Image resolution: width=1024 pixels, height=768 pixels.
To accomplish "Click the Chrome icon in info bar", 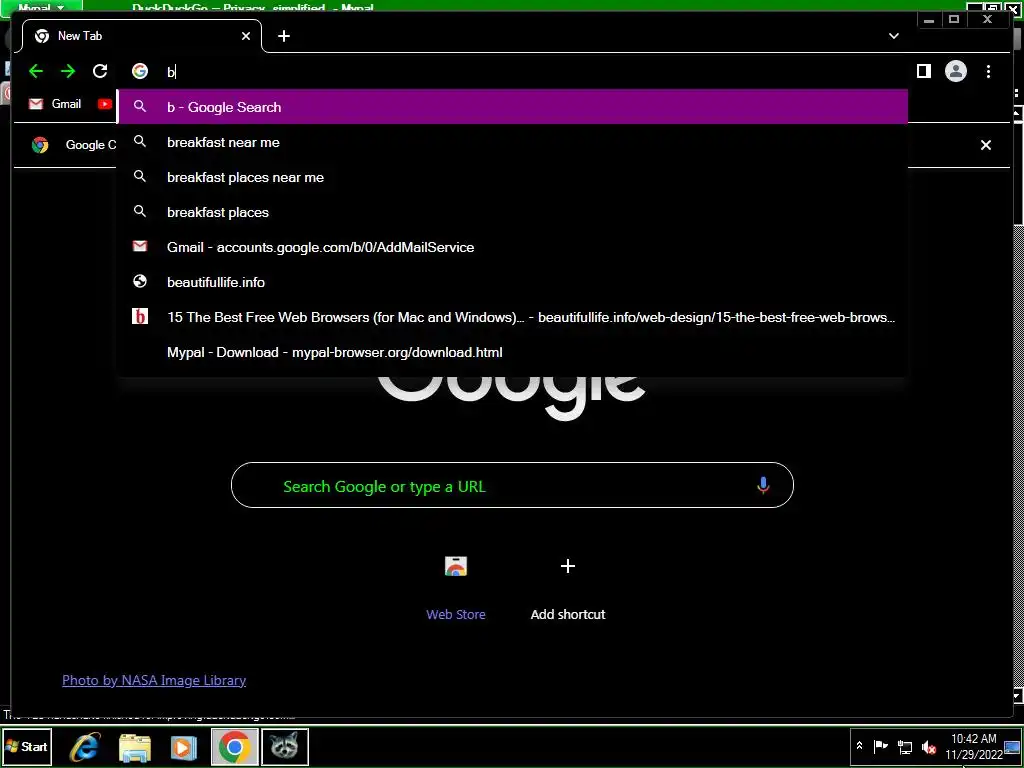I will pyautogui.click(x=40, y=145).
